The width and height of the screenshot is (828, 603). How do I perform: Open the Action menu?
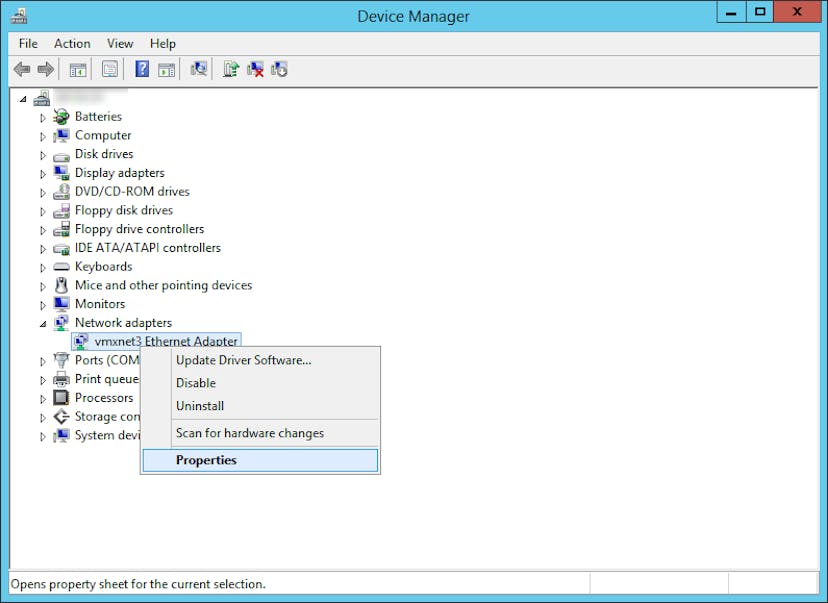(x=72, y=43)
